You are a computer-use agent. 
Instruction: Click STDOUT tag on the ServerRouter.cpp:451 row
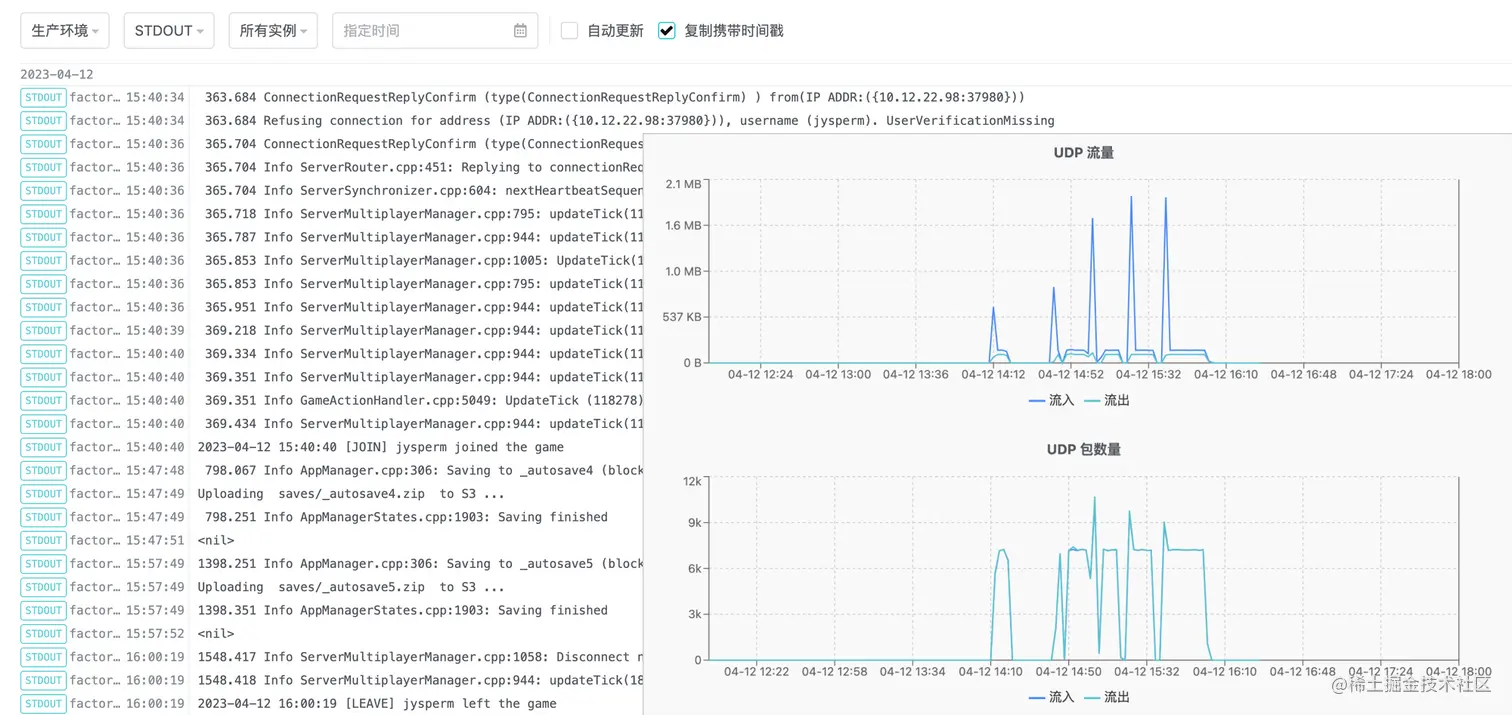pos(43,167)
